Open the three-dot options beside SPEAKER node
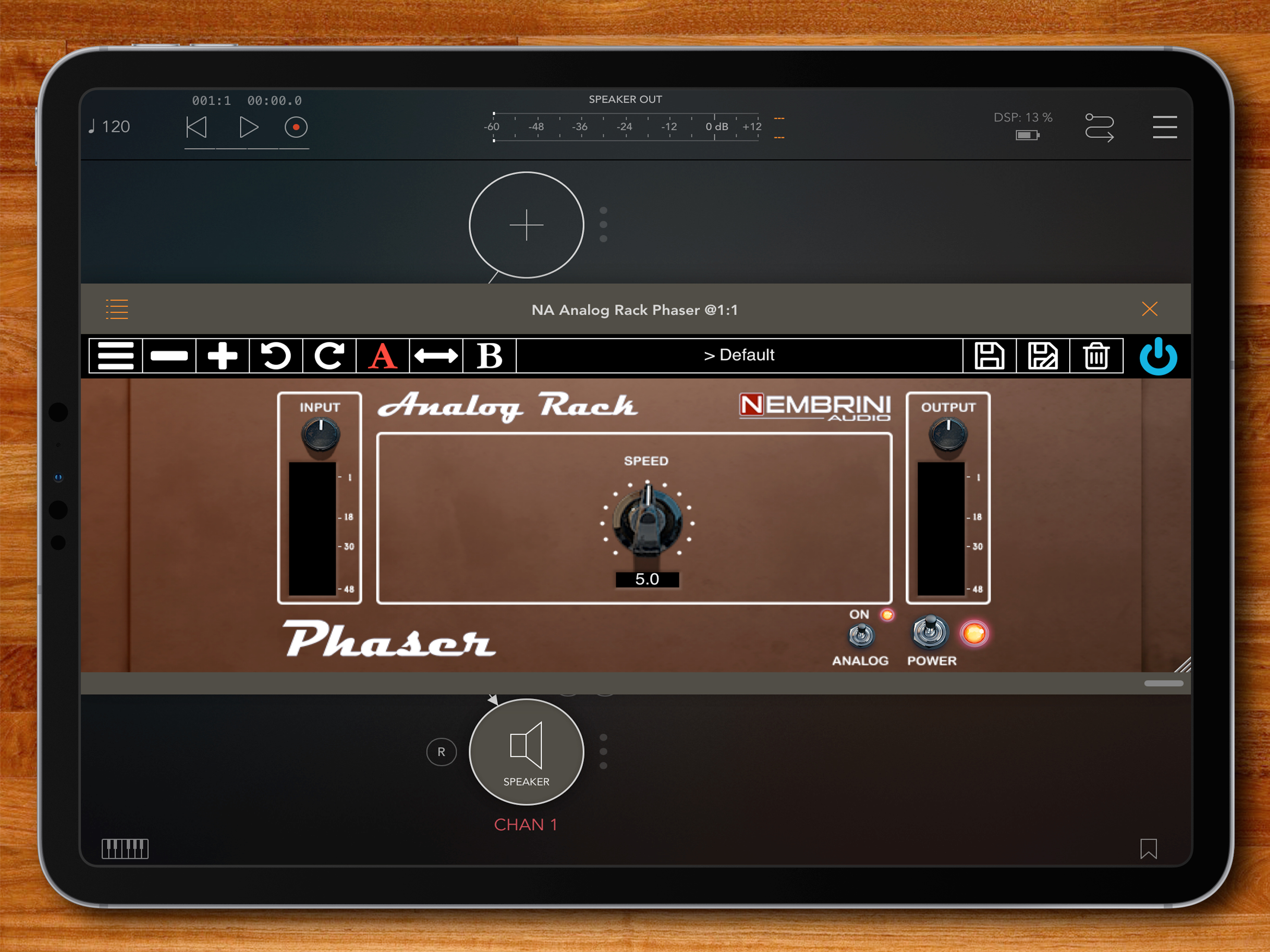The image size is (1270, 952). pos(603,751)
